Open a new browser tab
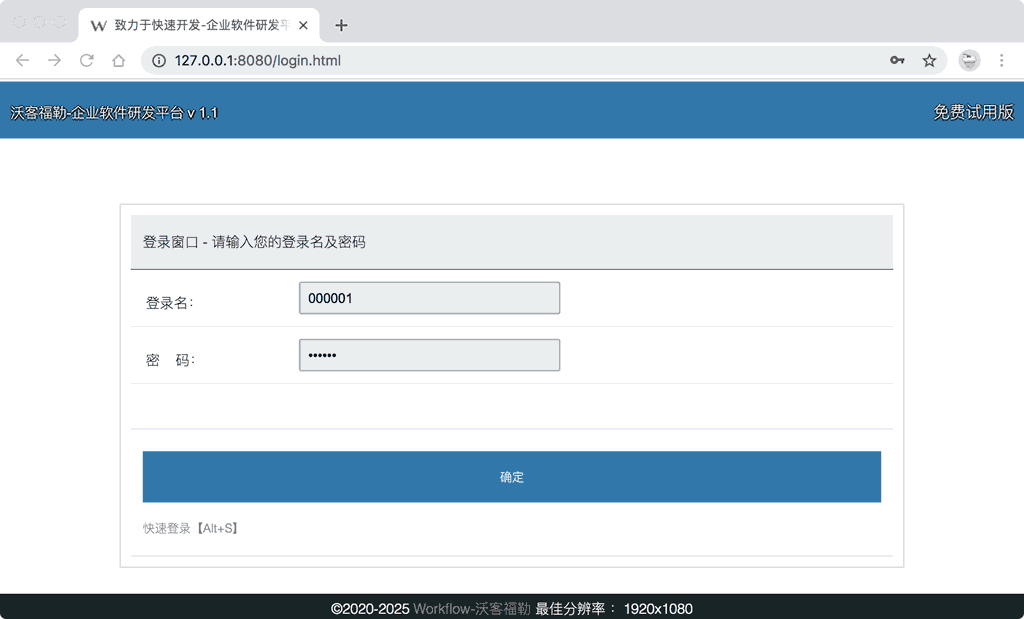The image size is (1024, 619). pos(341,26)
